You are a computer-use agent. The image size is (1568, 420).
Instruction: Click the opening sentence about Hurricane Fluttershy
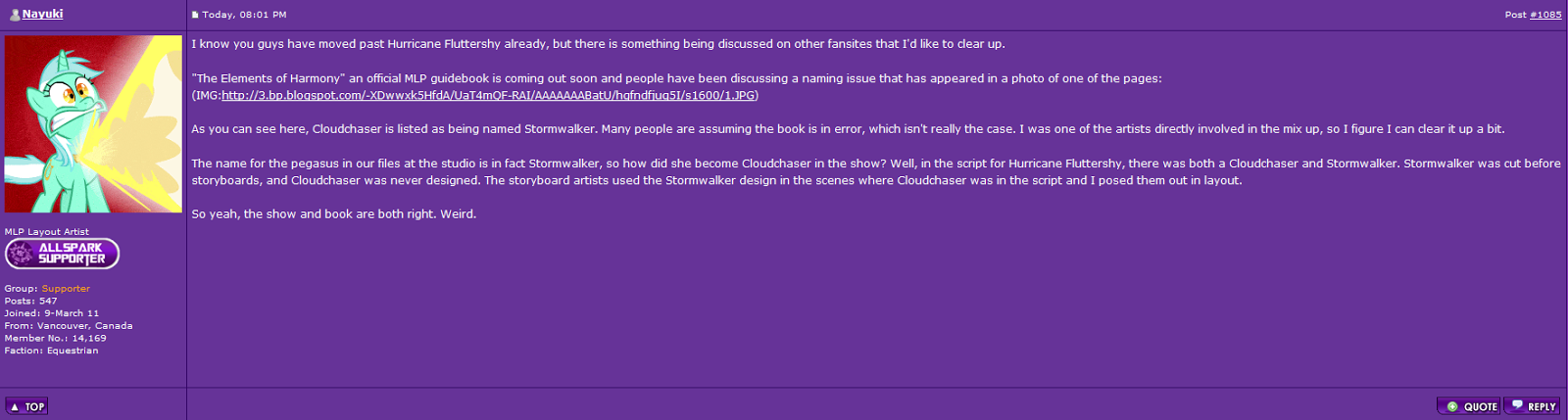[598, 44]
